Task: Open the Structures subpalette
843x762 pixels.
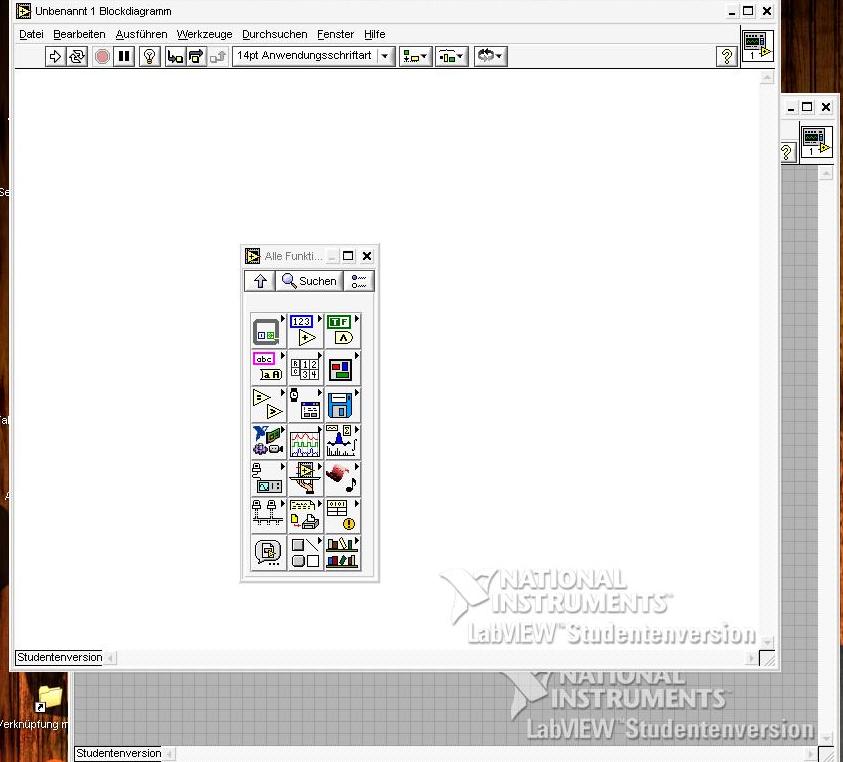Action: [268, 331]
